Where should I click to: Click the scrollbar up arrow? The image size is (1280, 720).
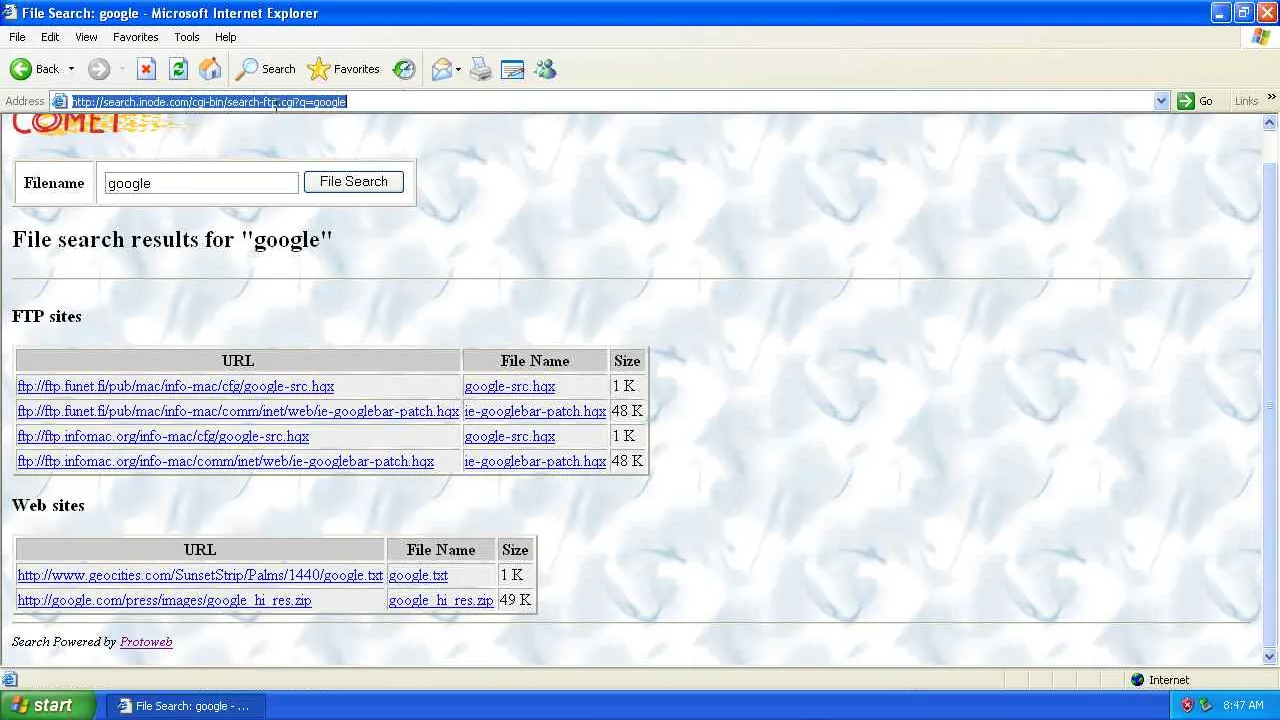tap(1271, 124)
